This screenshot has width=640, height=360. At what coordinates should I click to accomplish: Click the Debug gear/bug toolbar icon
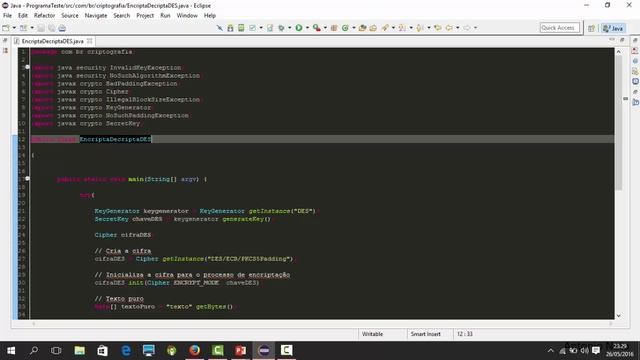281,28
